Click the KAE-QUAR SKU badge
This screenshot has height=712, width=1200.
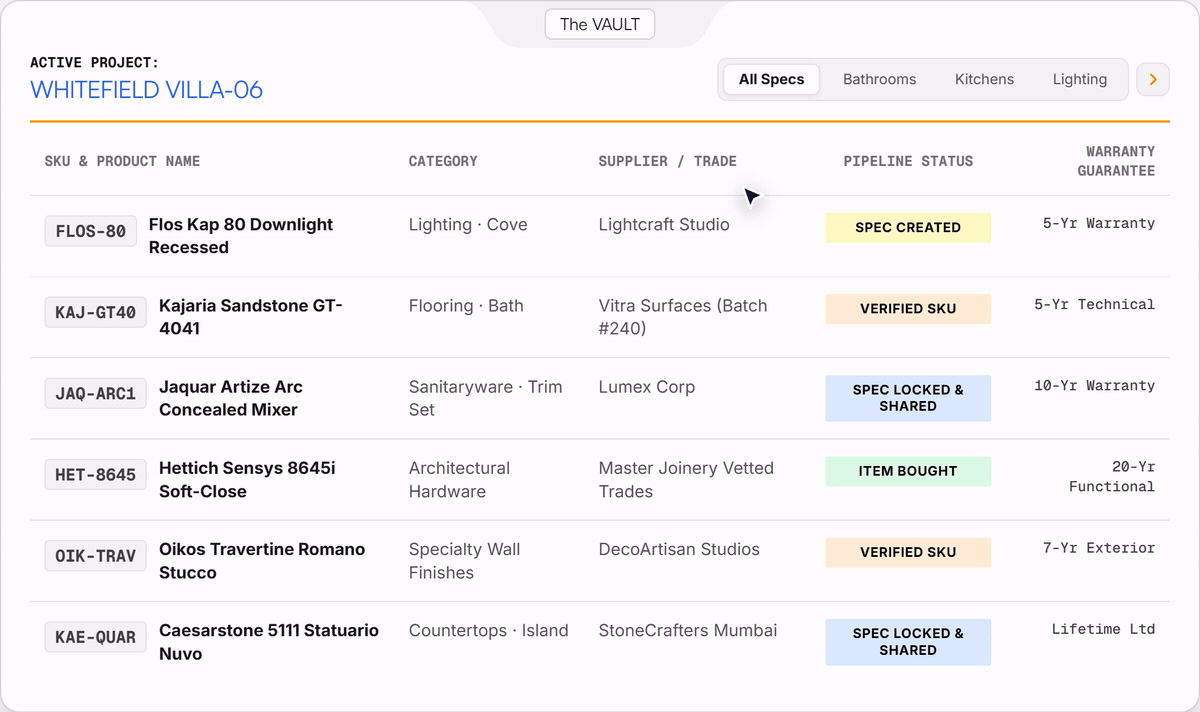[96, 636]
